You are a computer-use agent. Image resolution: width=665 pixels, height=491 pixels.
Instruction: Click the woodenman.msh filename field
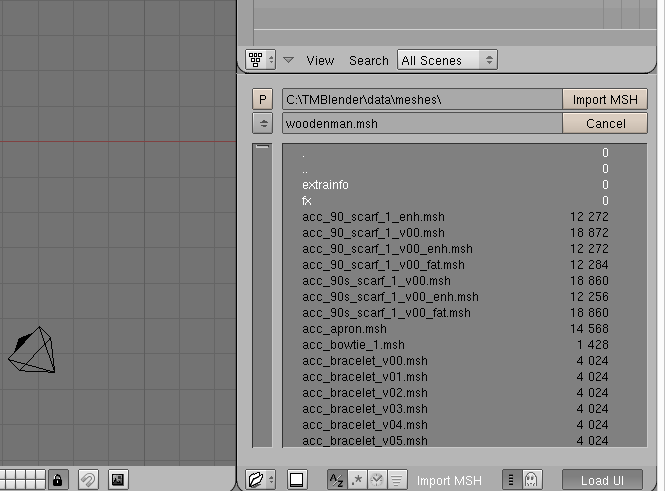point(422,123)
